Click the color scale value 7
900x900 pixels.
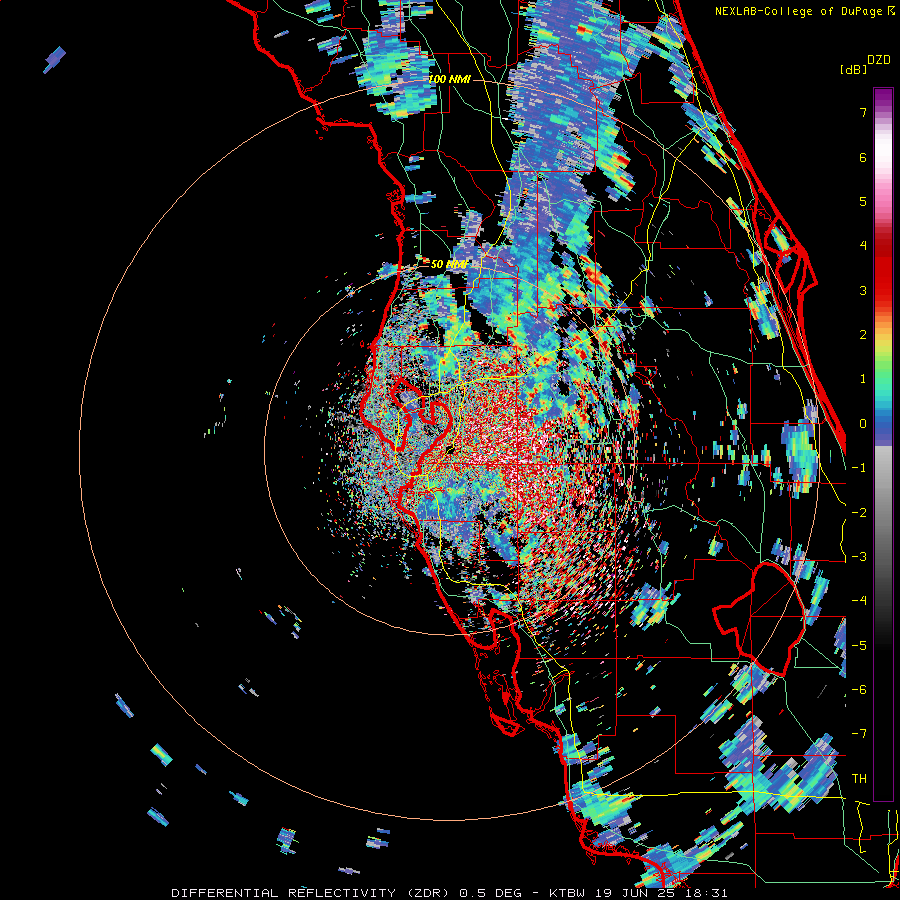(x=863, y=112)
